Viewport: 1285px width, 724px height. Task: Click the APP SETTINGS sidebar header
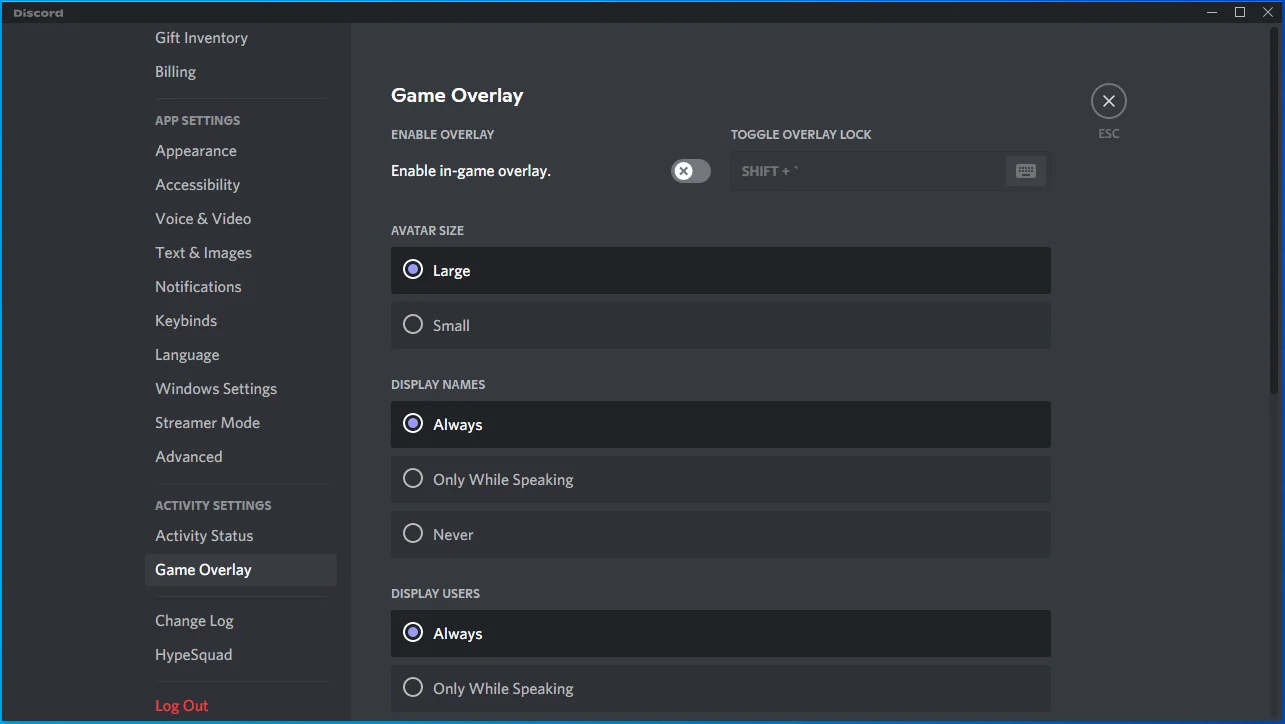[x=198, y=121]
